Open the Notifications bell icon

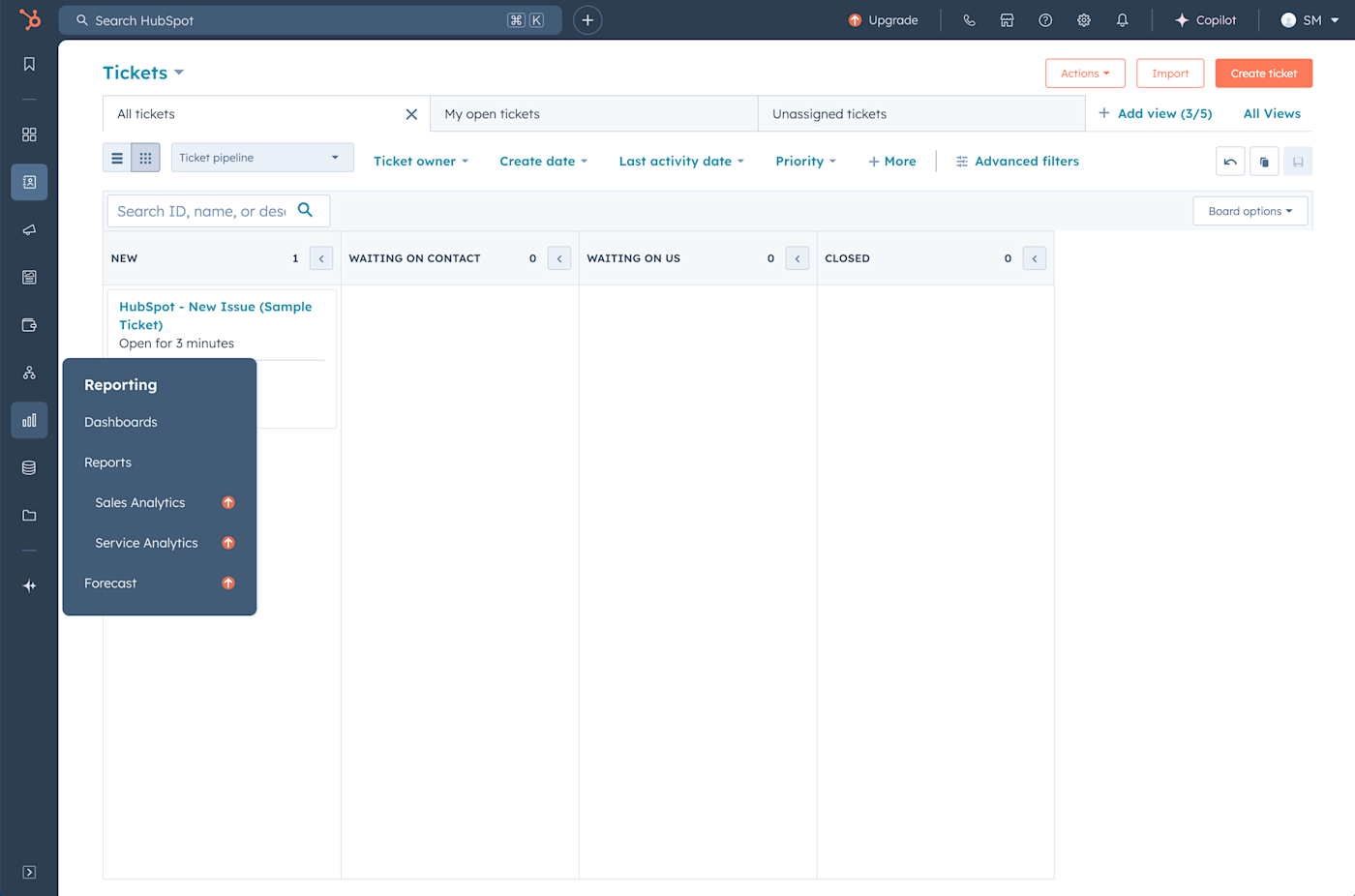[1122, 20]
